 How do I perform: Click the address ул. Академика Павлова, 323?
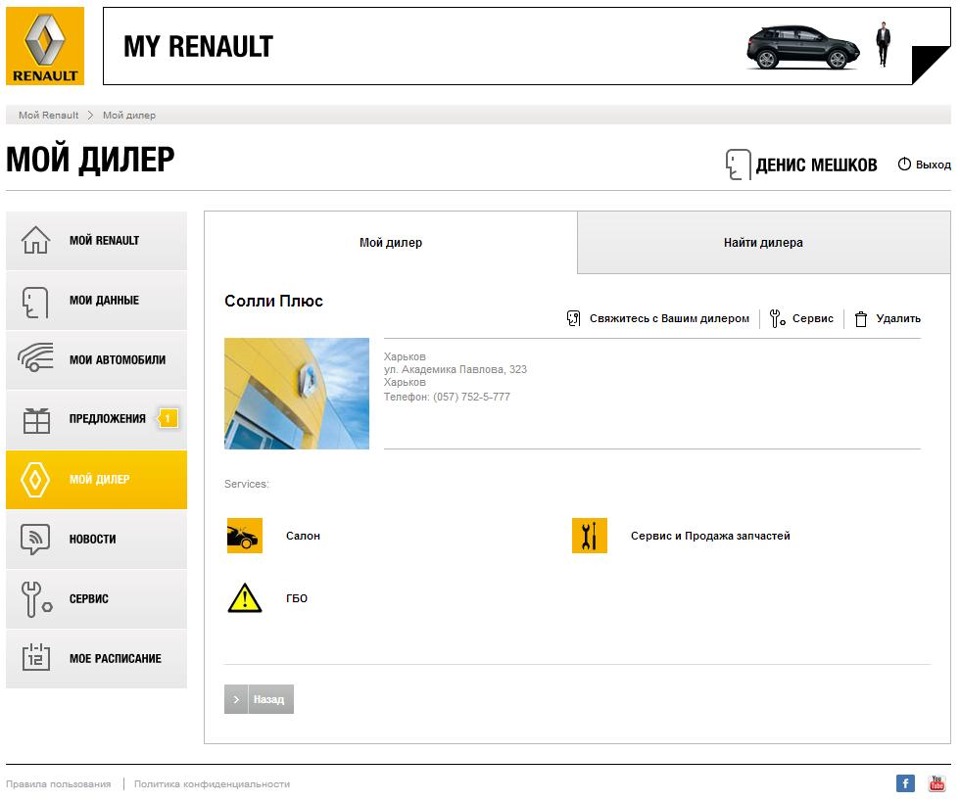(x=455, y=369)
